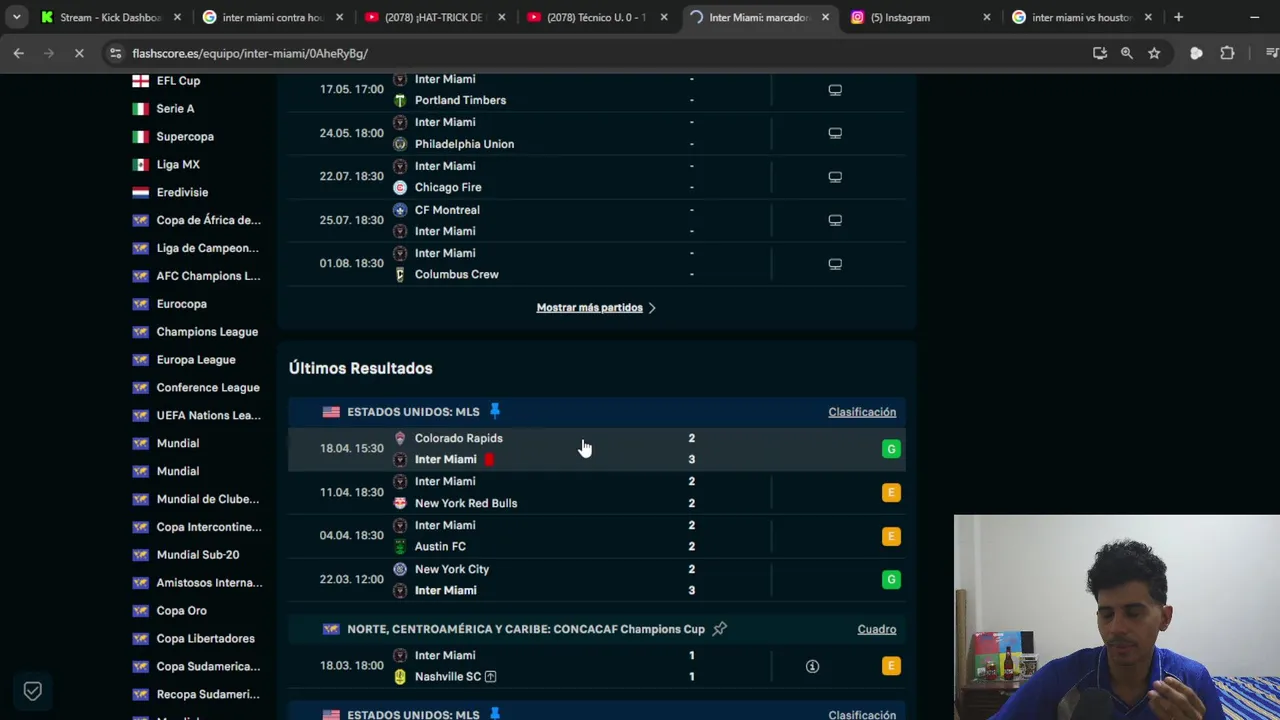Open TV info icon for Columbus Crew match

(835, 264)
